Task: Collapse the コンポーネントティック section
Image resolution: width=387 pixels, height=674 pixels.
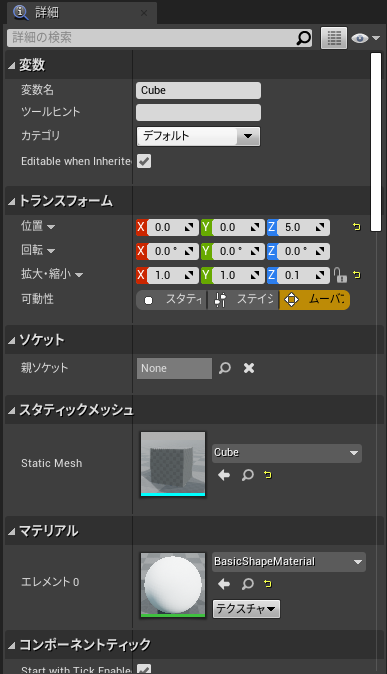Action: pos(12,645)
